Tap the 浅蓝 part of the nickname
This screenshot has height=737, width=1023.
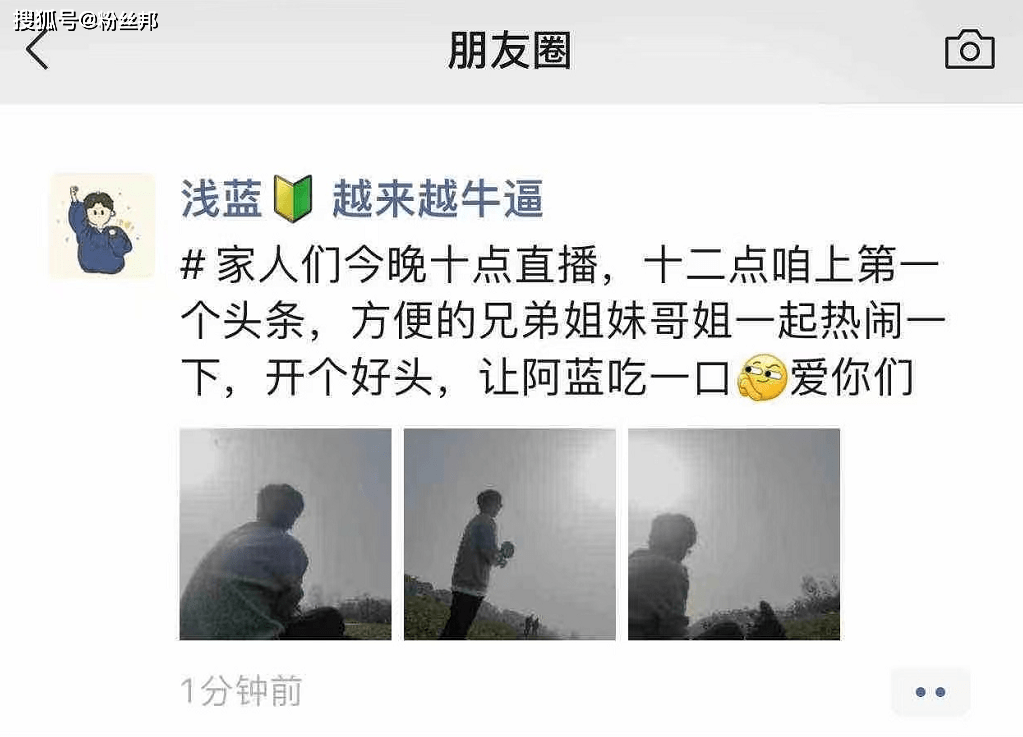pos(222,198)
